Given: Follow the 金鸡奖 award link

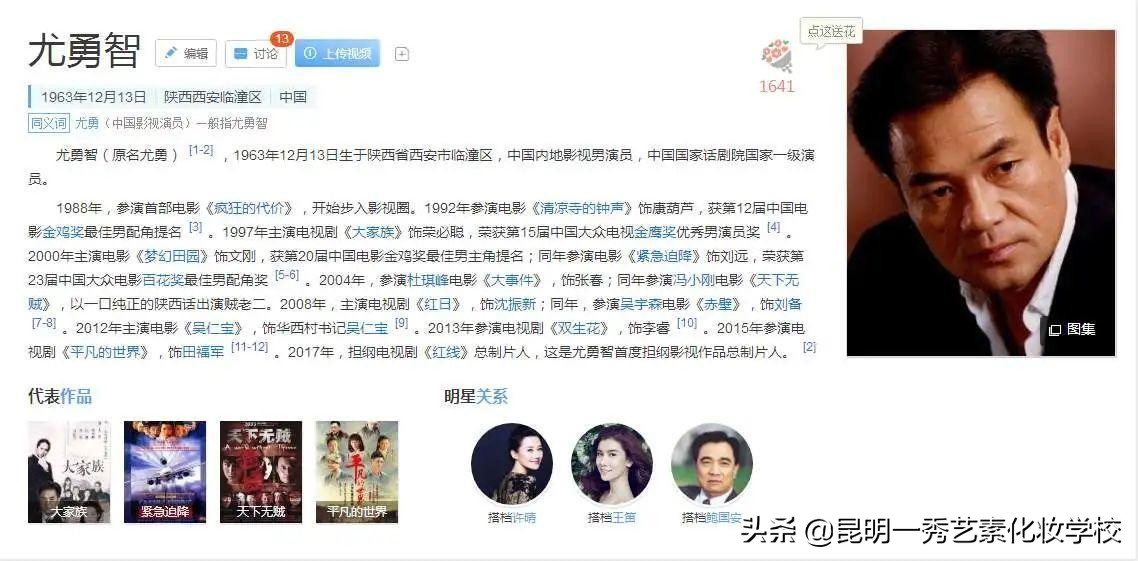Looking at the screenshot, I should tap(64, 232).
